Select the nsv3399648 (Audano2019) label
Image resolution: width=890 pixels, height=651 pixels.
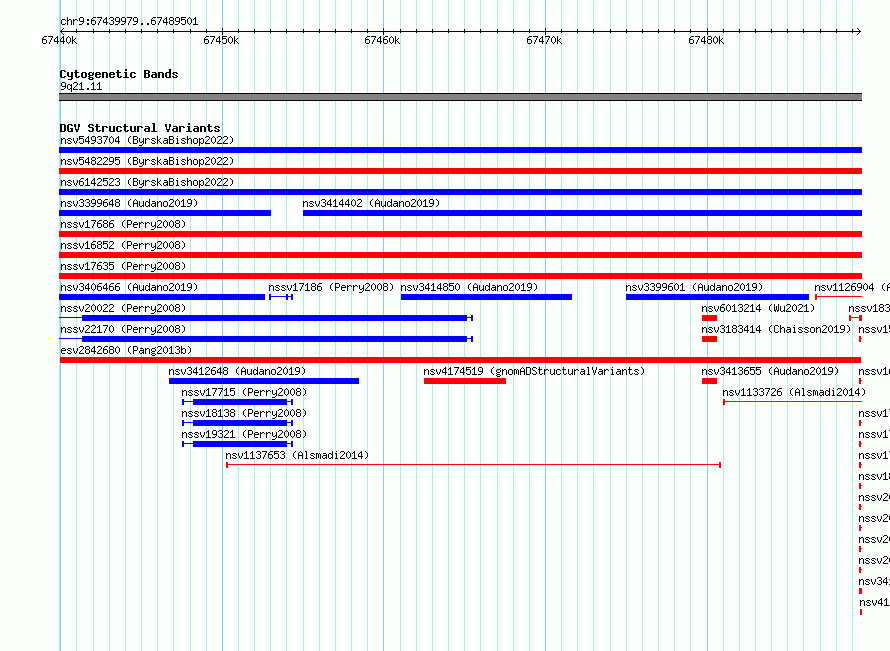click(129, 203)
